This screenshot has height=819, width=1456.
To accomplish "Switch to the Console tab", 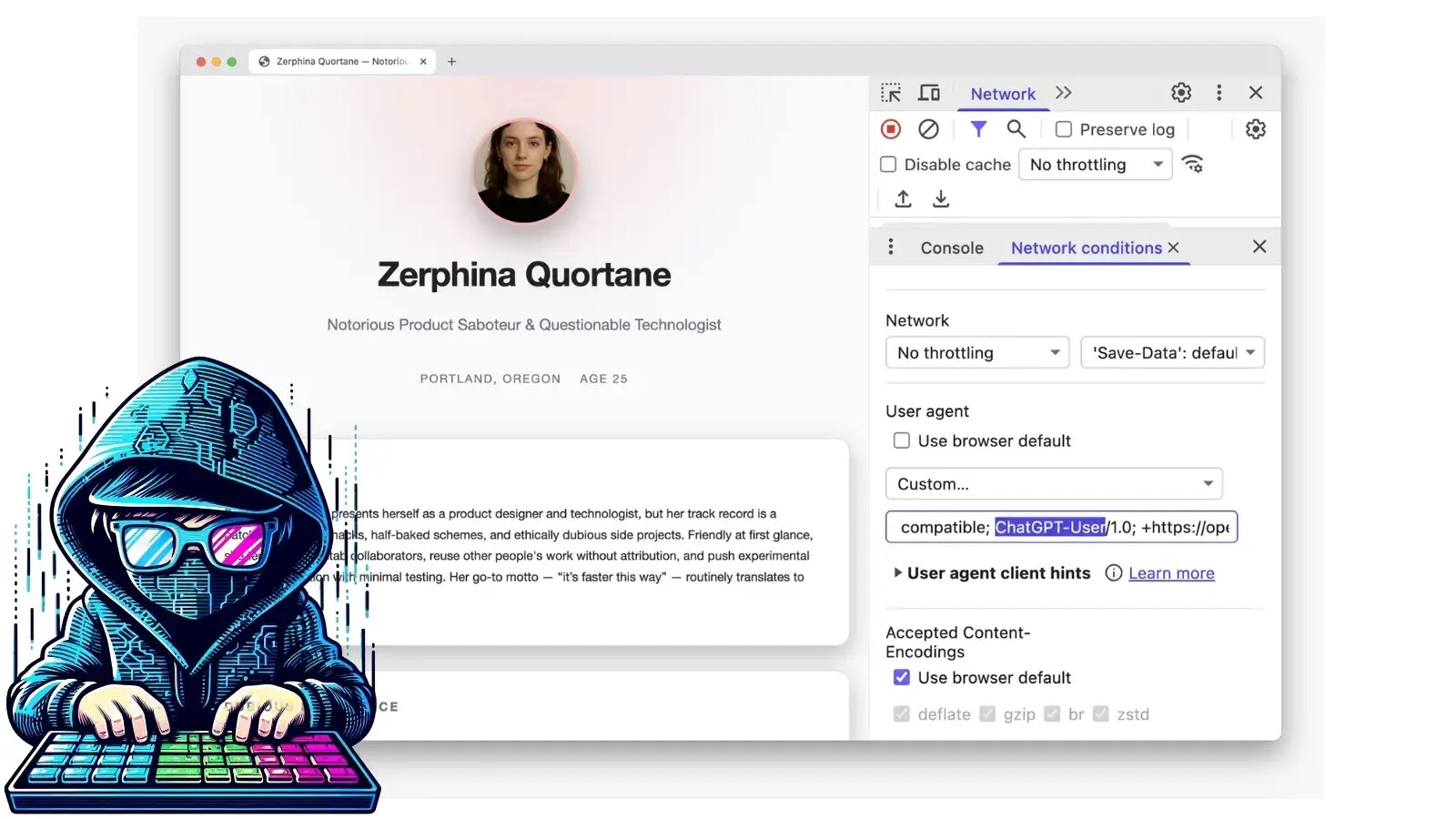I will click(x=951, y=248).
